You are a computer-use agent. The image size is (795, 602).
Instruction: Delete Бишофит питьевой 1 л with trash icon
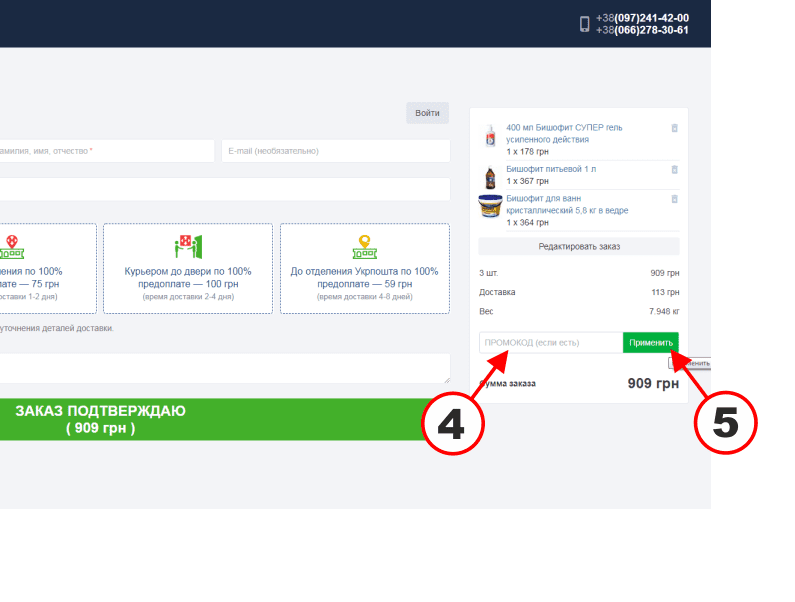coord(674,170)
